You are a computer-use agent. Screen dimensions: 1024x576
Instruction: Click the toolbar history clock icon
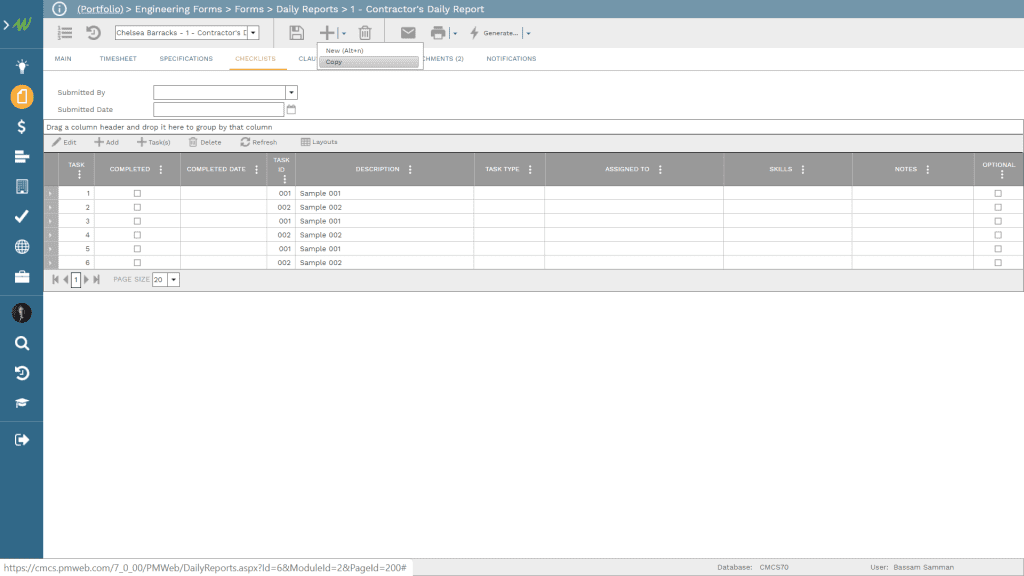(x=93, y=33)
